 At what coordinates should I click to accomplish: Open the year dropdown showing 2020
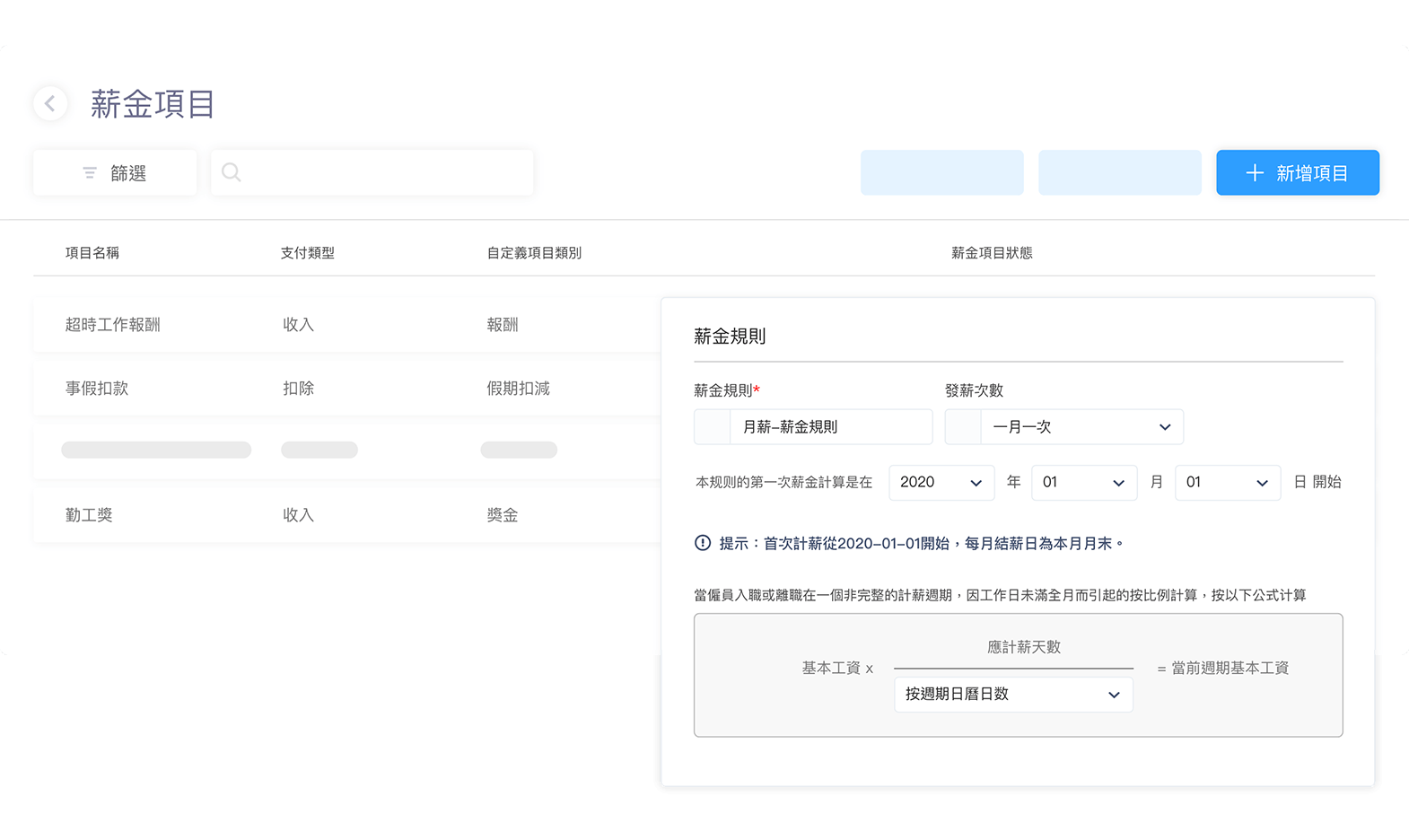tap(941, 483)
